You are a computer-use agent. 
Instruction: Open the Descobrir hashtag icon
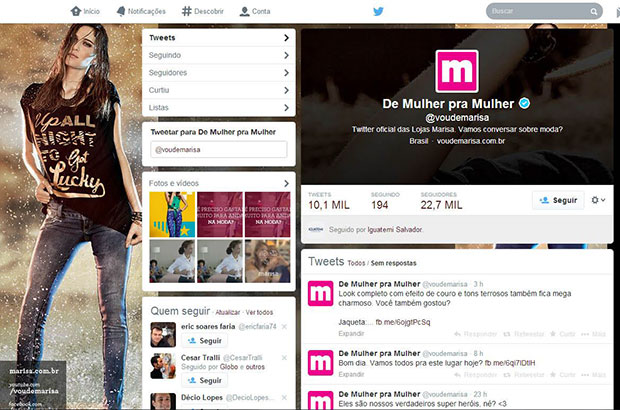pyautogui.click(x=186, y=11)
